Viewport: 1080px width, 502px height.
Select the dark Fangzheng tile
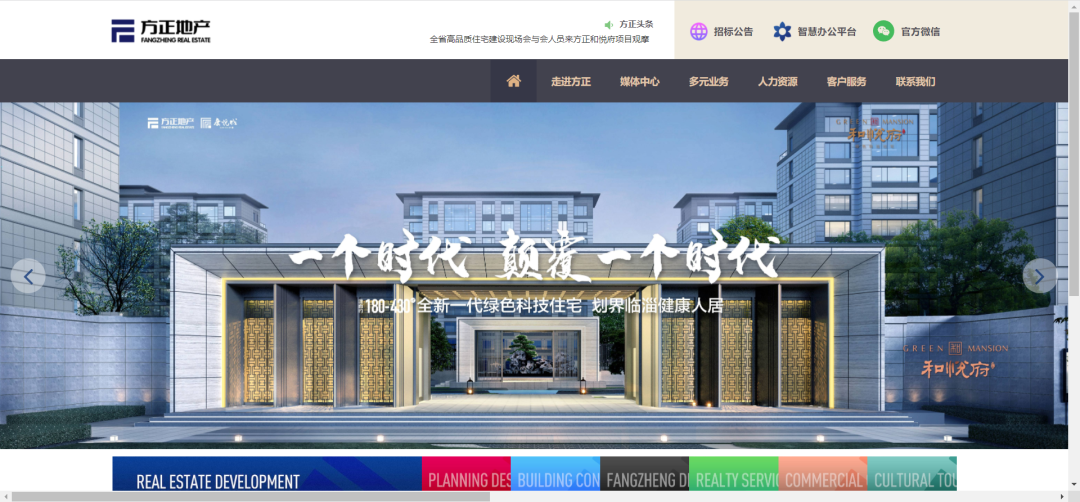(x=644, y=474)
